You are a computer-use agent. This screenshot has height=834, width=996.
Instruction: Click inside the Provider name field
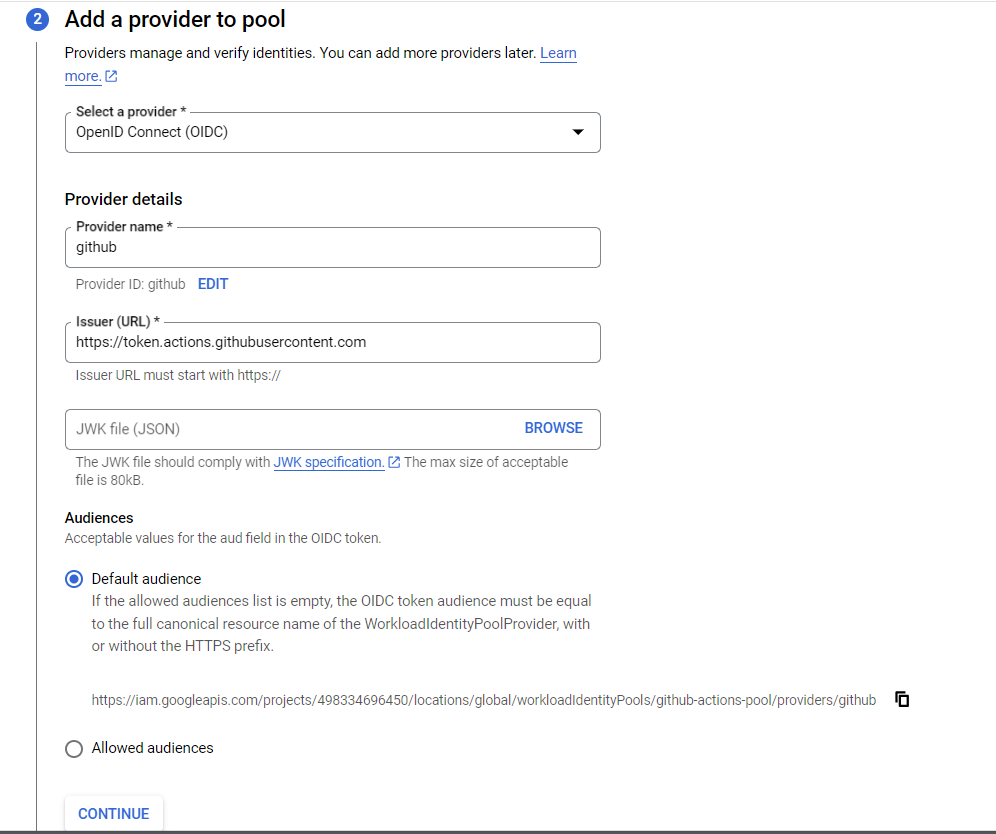pos(332,247)
